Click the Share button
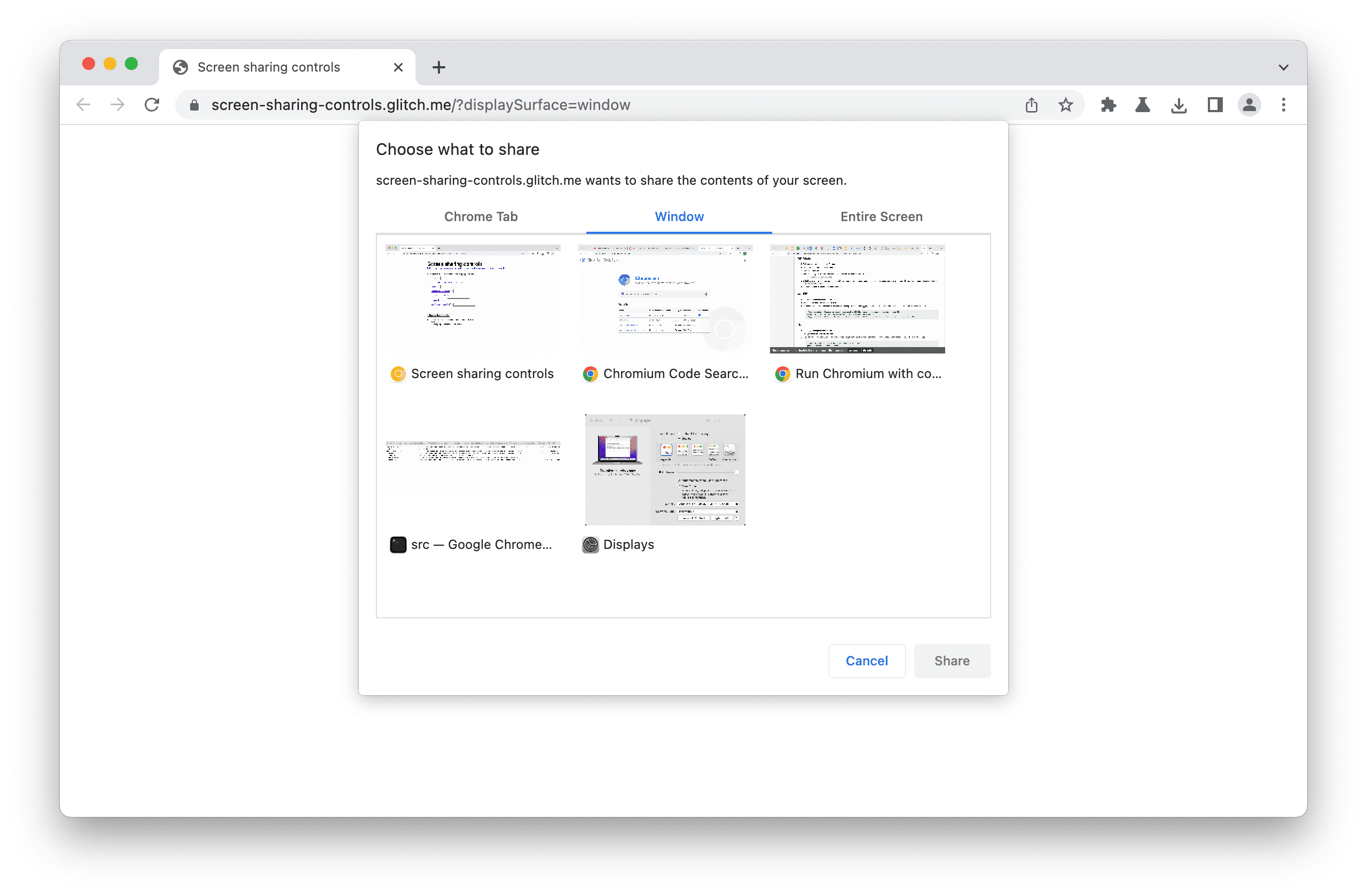This screenshot has width=1367, height=896. coord(952,660)
